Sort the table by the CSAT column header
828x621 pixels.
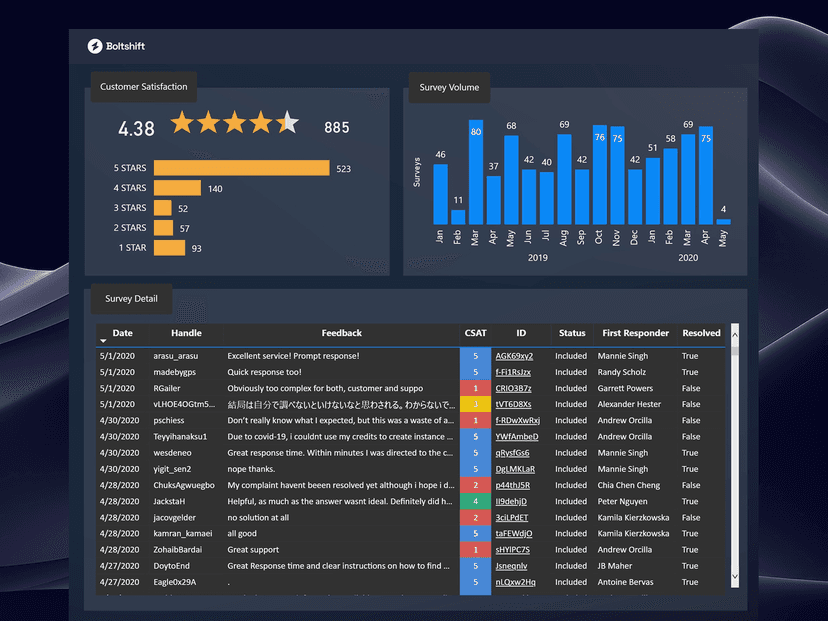click(475, 333)
